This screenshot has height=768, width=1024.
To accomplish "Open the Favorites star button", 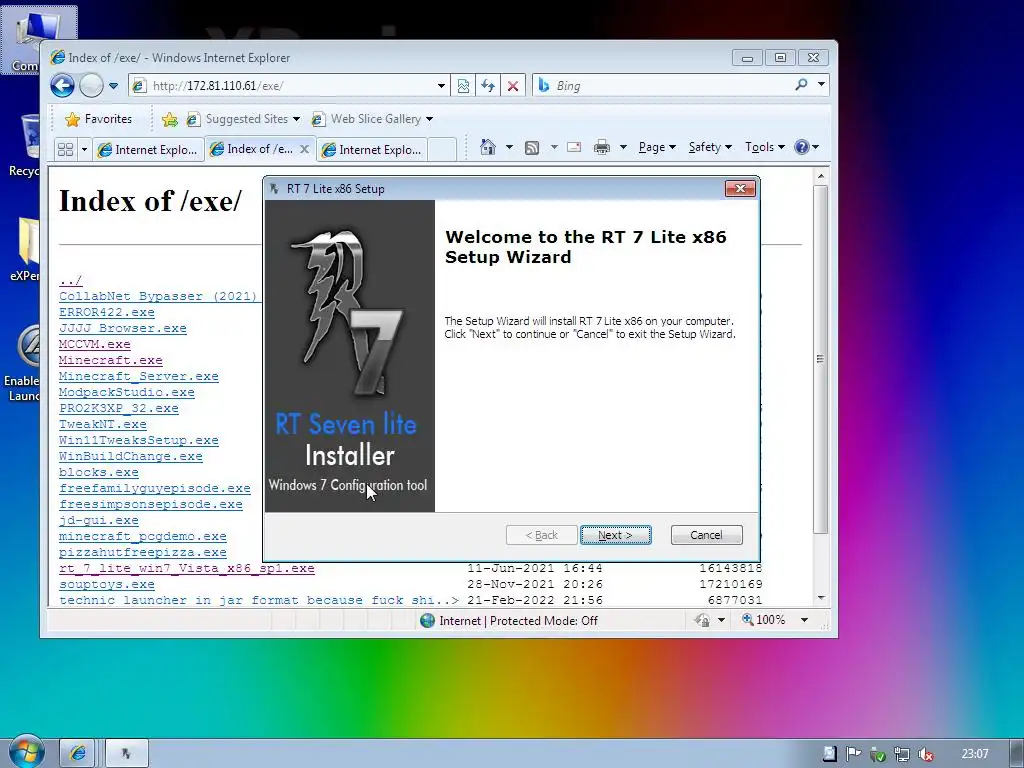I will [99, 119].
